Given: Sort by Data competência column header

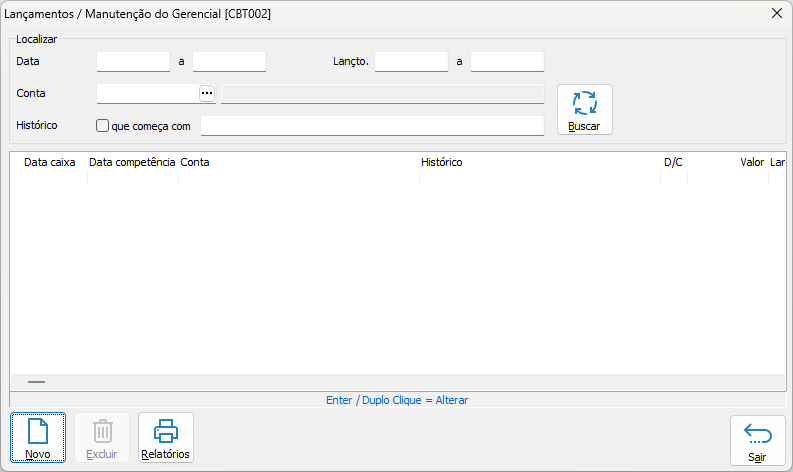Looking at the screenshot, I should (x=132, y=162).
